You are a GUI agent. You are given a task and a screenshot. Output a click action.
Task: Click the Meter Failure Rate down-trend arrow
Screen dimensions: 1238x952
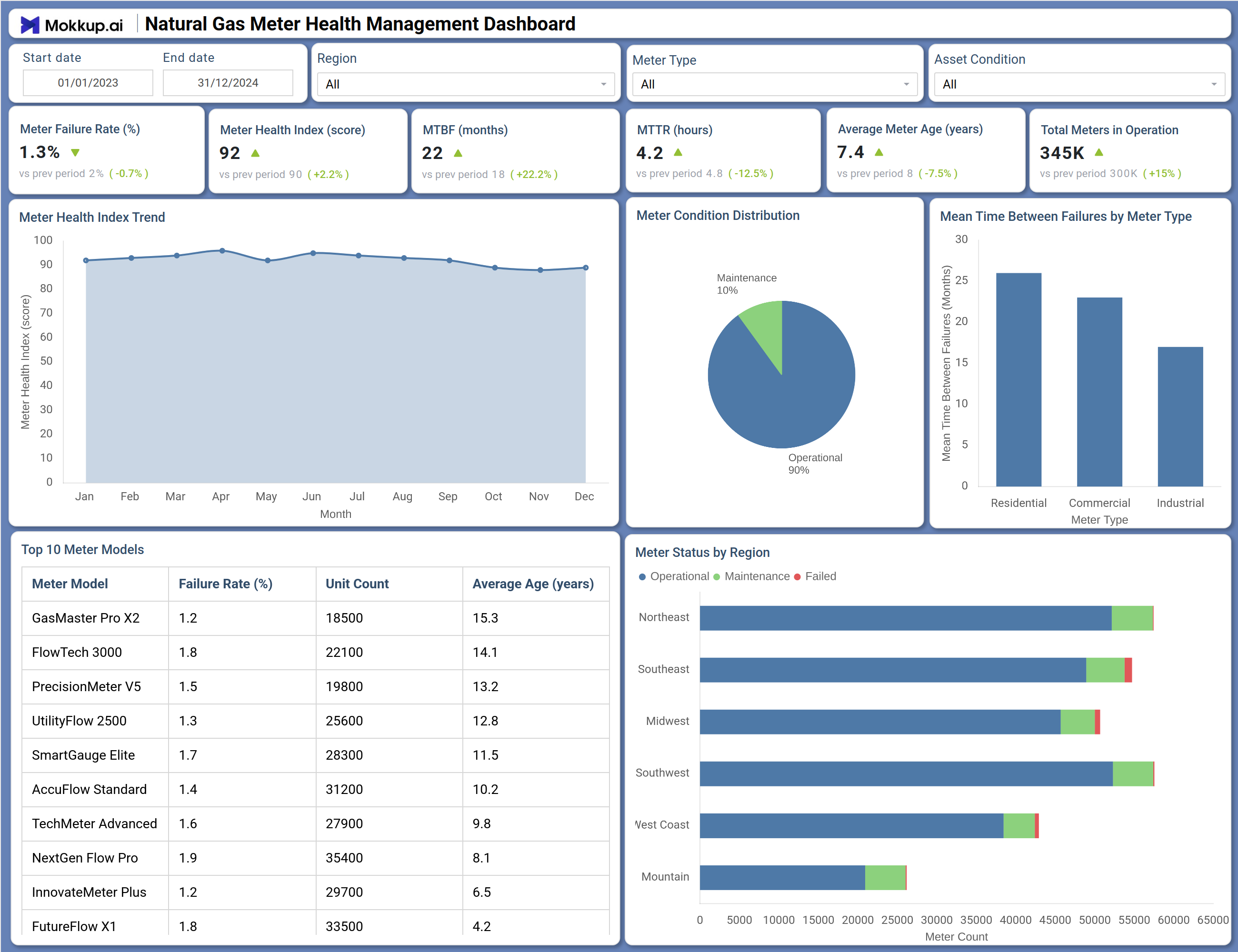click(x=75, y=152)
